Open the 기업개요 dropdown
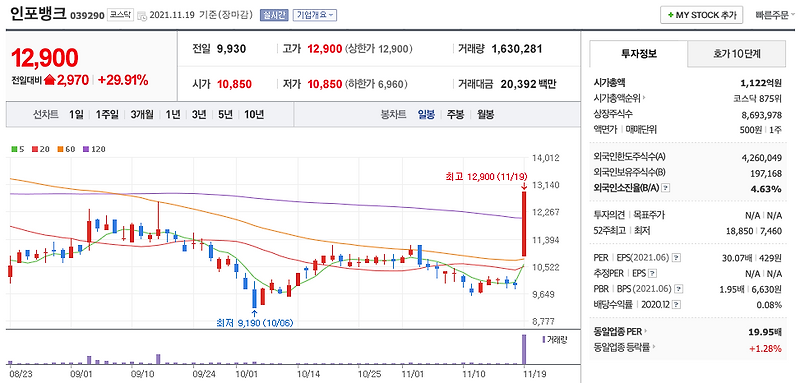800x383 pixels. pyautogui.click(x=314, y=15)
